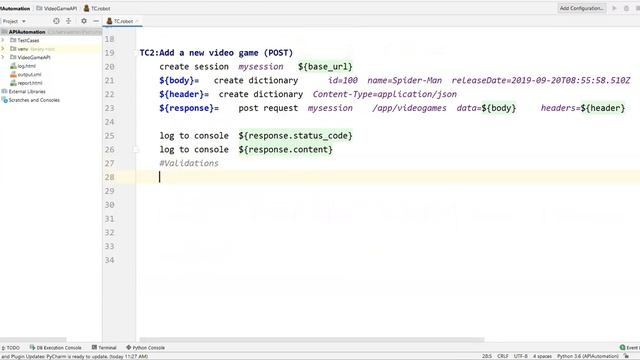Click id=100 argument on line 21
Viewport: 640px width, 360px height.
point(343,80)
